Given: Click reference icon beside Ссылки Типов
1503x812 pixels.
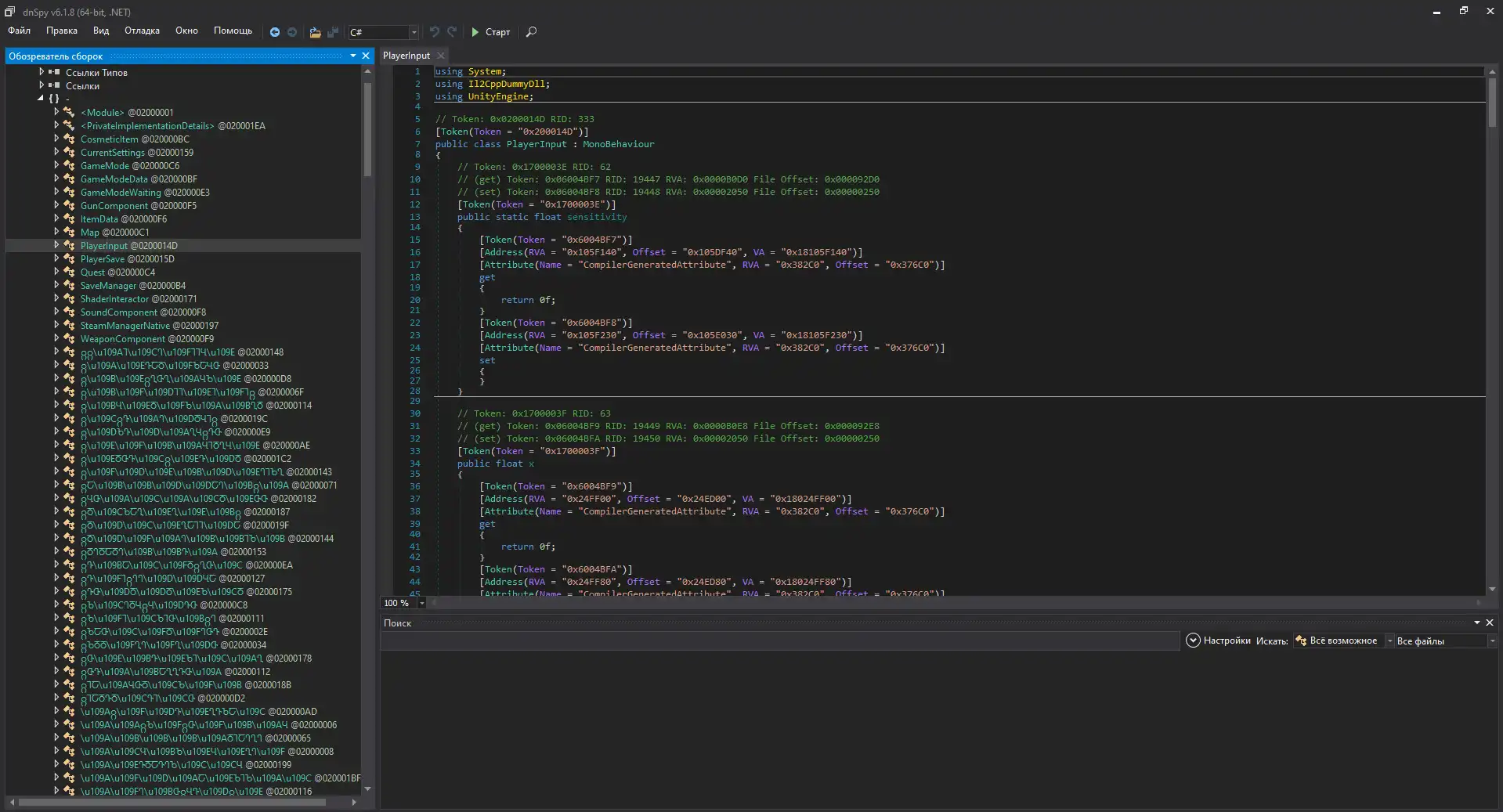Looking at the screenshot, I should pyautogui.click(x=54, y=72).
